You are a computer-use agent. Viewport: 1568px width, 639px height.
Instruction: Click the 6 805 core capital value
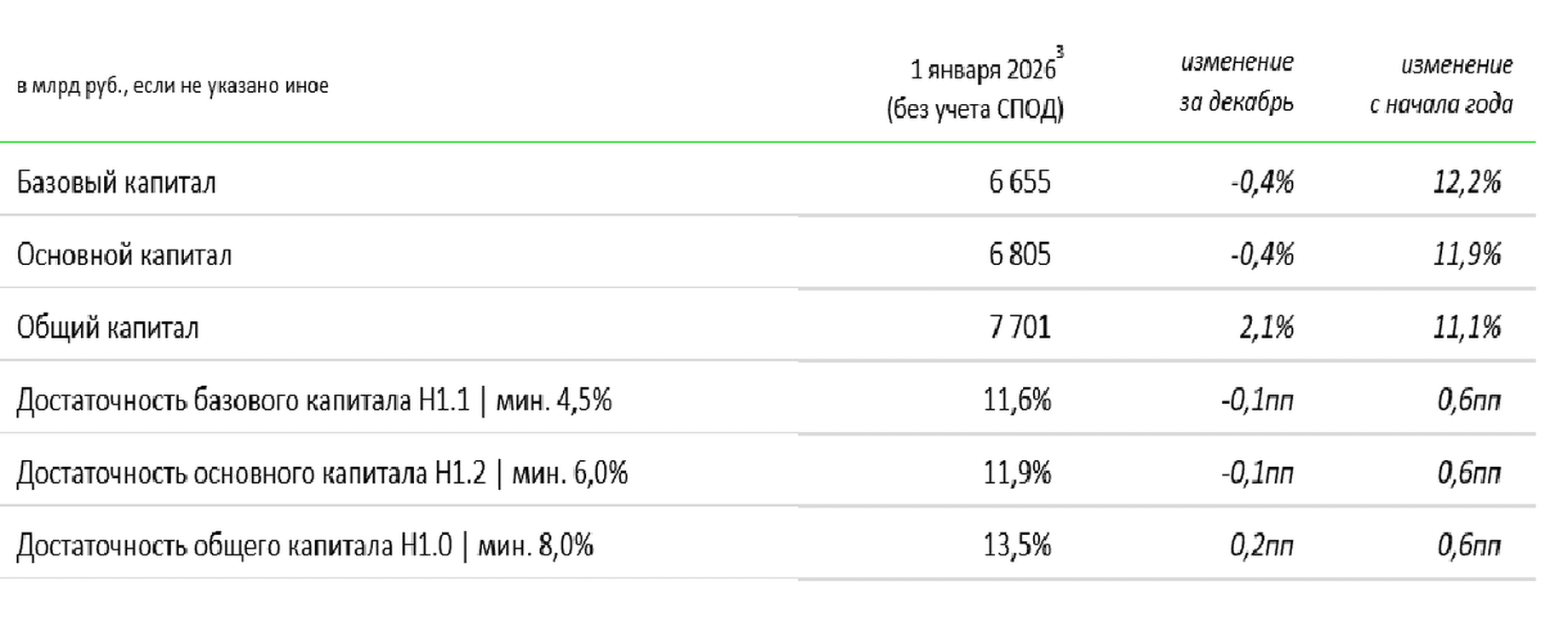tap(1019, 255)
